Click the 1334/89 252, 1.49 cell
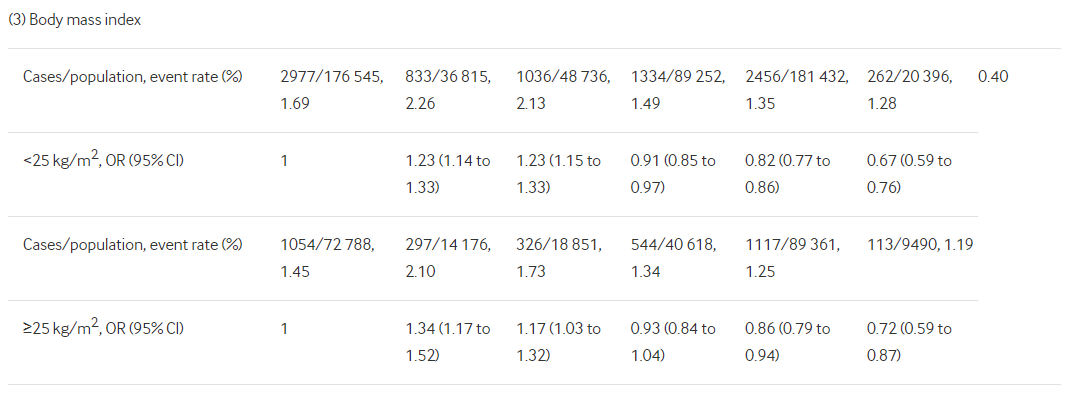This screenshot has height=395, width=1075. (x=677, y=90)
